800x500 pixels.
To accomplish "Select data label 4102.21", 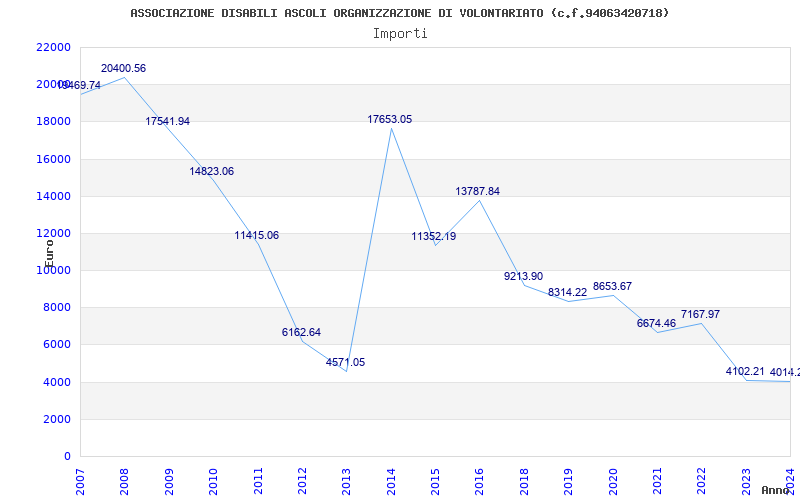I will coord(745,371).
